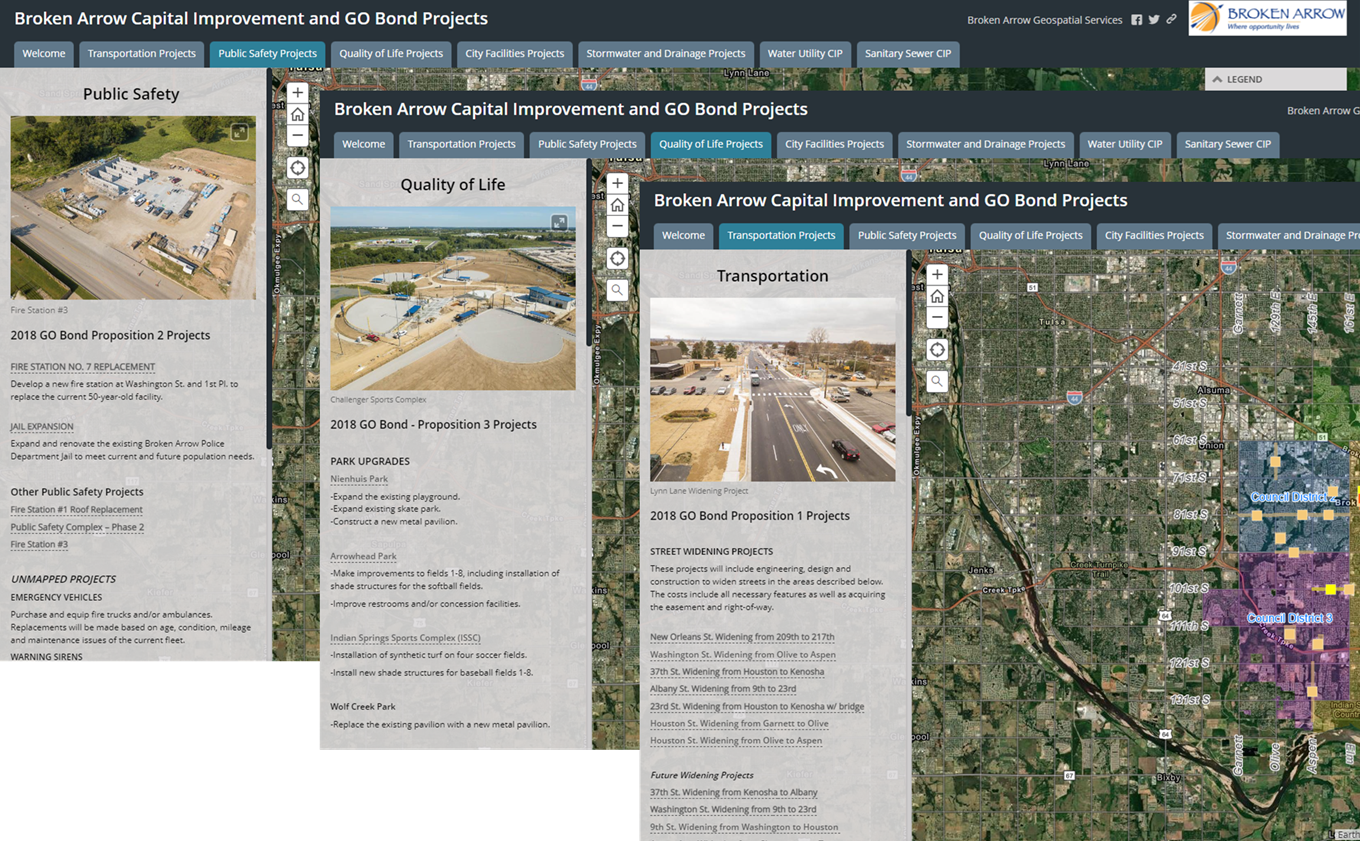Use the locate button on Transportation map
Screen dimensions: 1360x841
point(937,349)
